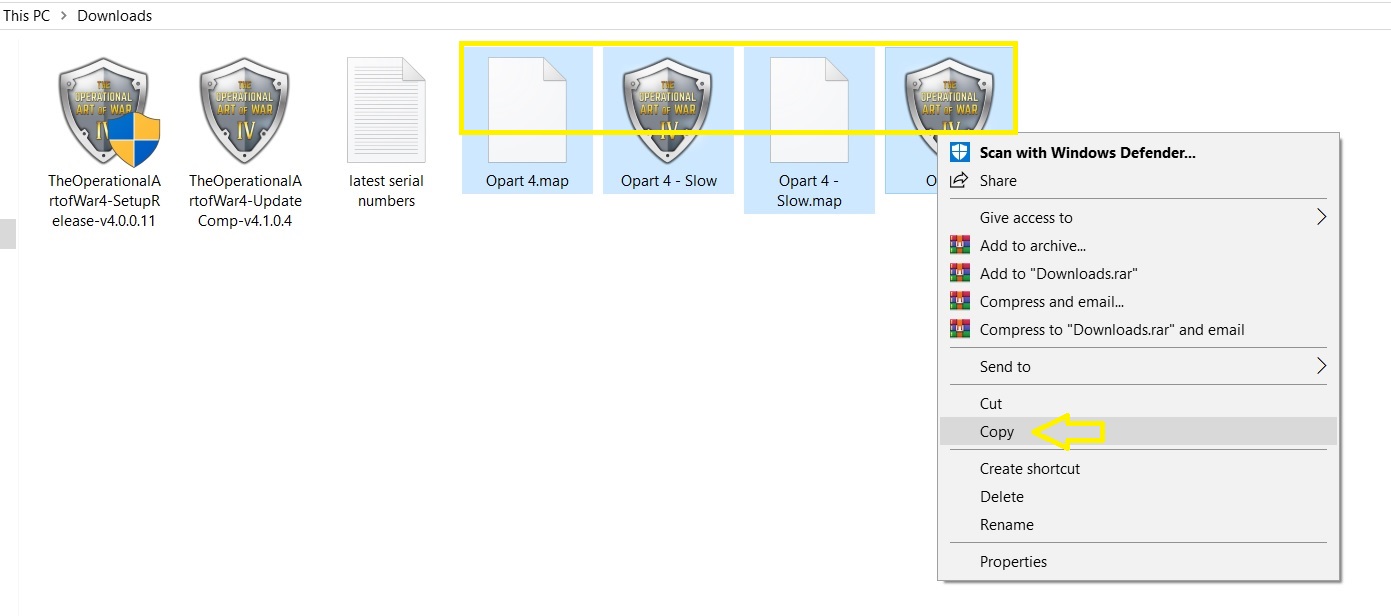Click the "Opart 4 - Slow" file name
1391x616 pixels.
coord(669,181)
